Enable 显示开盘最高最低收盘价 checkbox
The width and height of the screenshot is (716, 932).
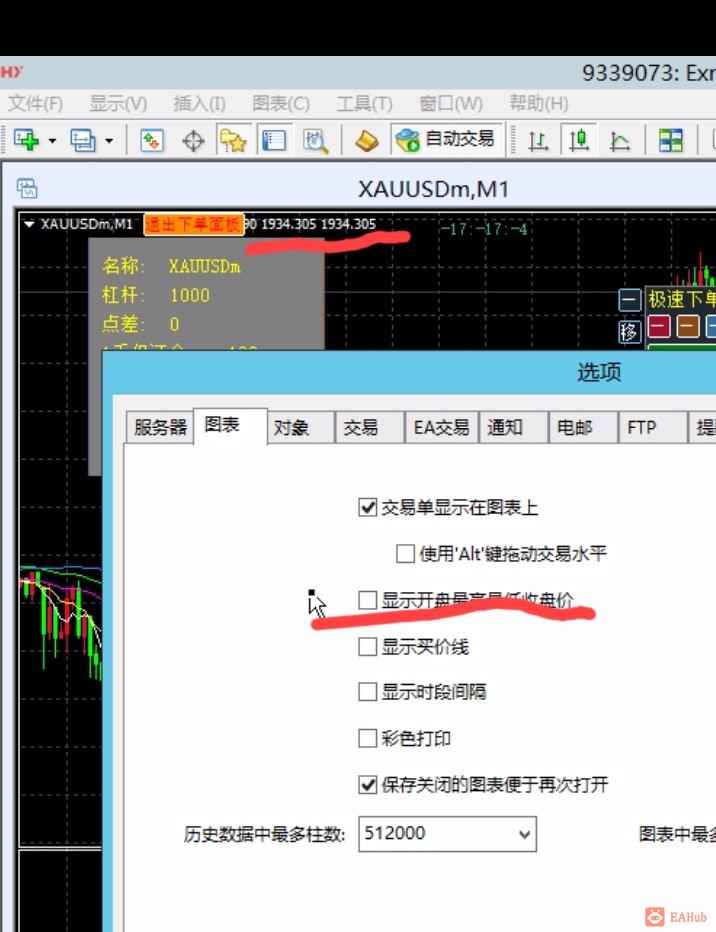click(368, 600)
